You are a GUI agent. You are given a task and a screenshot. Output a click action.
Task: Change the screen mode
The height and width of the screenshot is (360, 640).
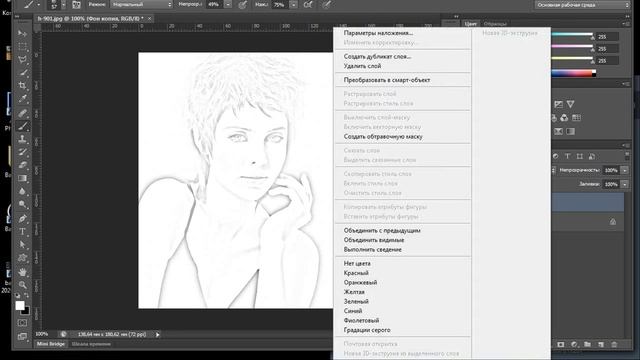tap(22, 336)
